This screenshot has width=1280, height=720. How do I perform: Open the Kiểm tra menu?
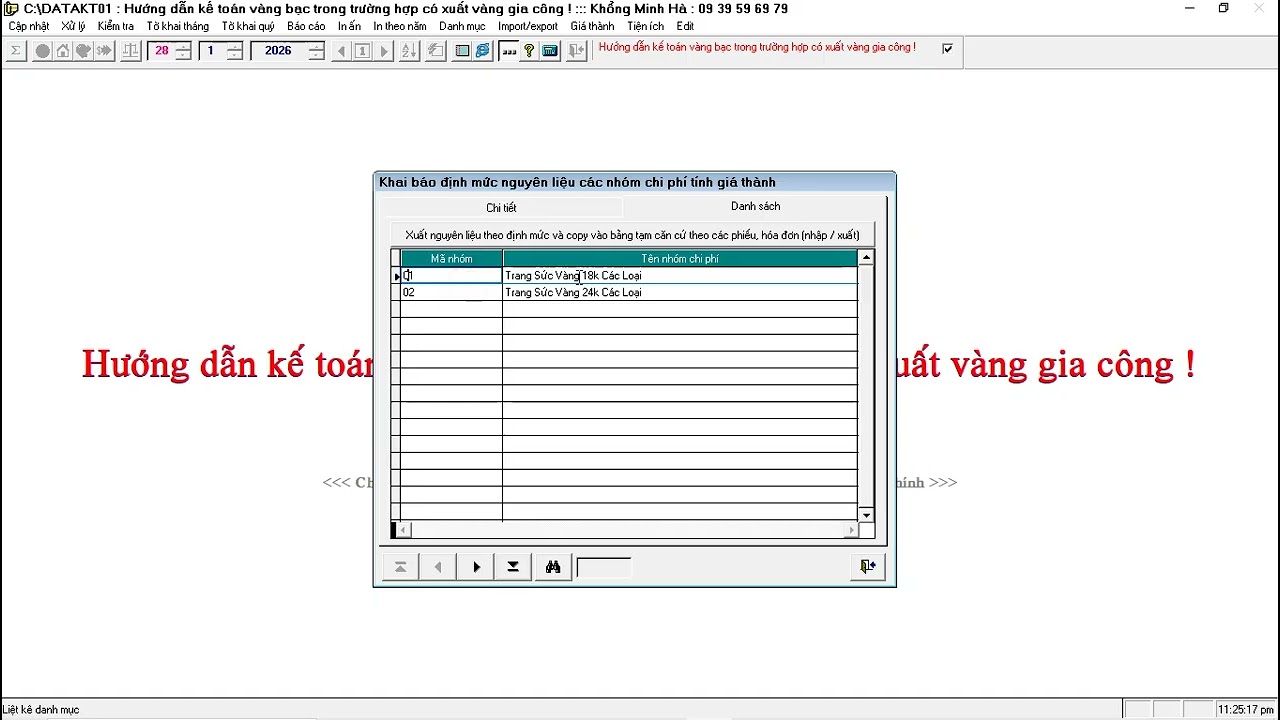[x=115, y=27]
